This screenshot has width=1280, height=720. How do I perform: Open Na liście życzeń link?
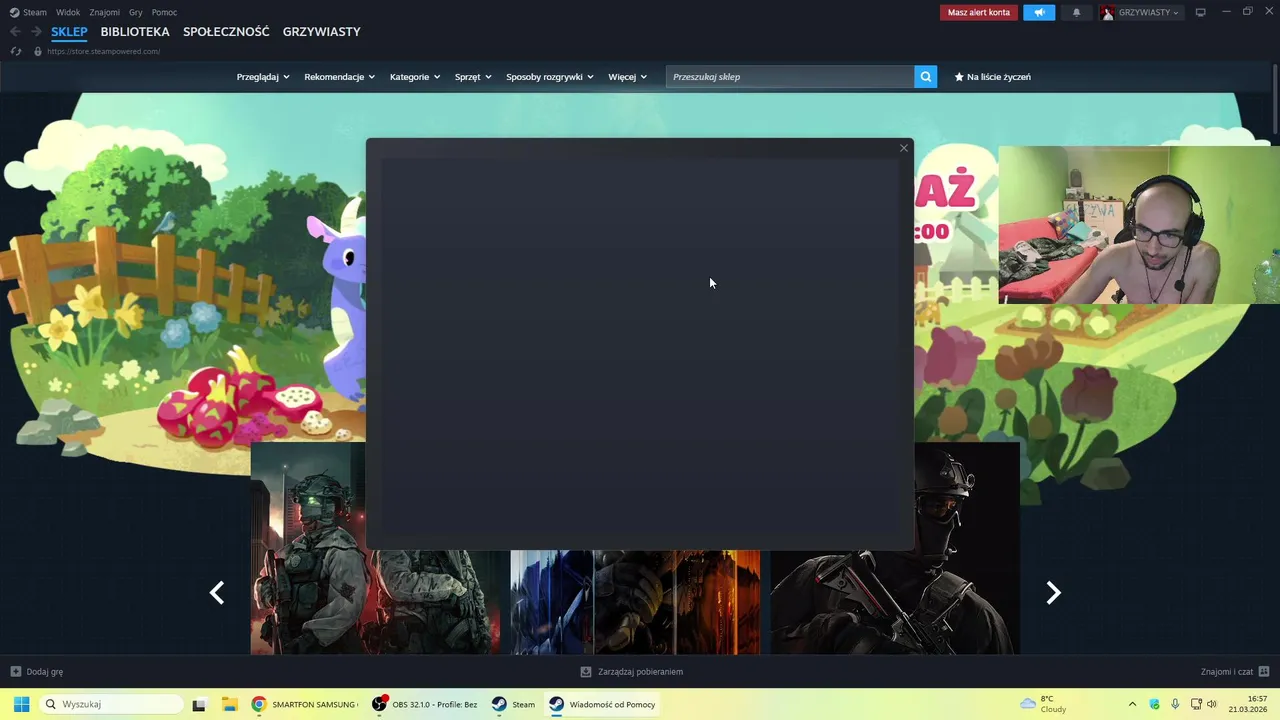click(x=999, y=76)
